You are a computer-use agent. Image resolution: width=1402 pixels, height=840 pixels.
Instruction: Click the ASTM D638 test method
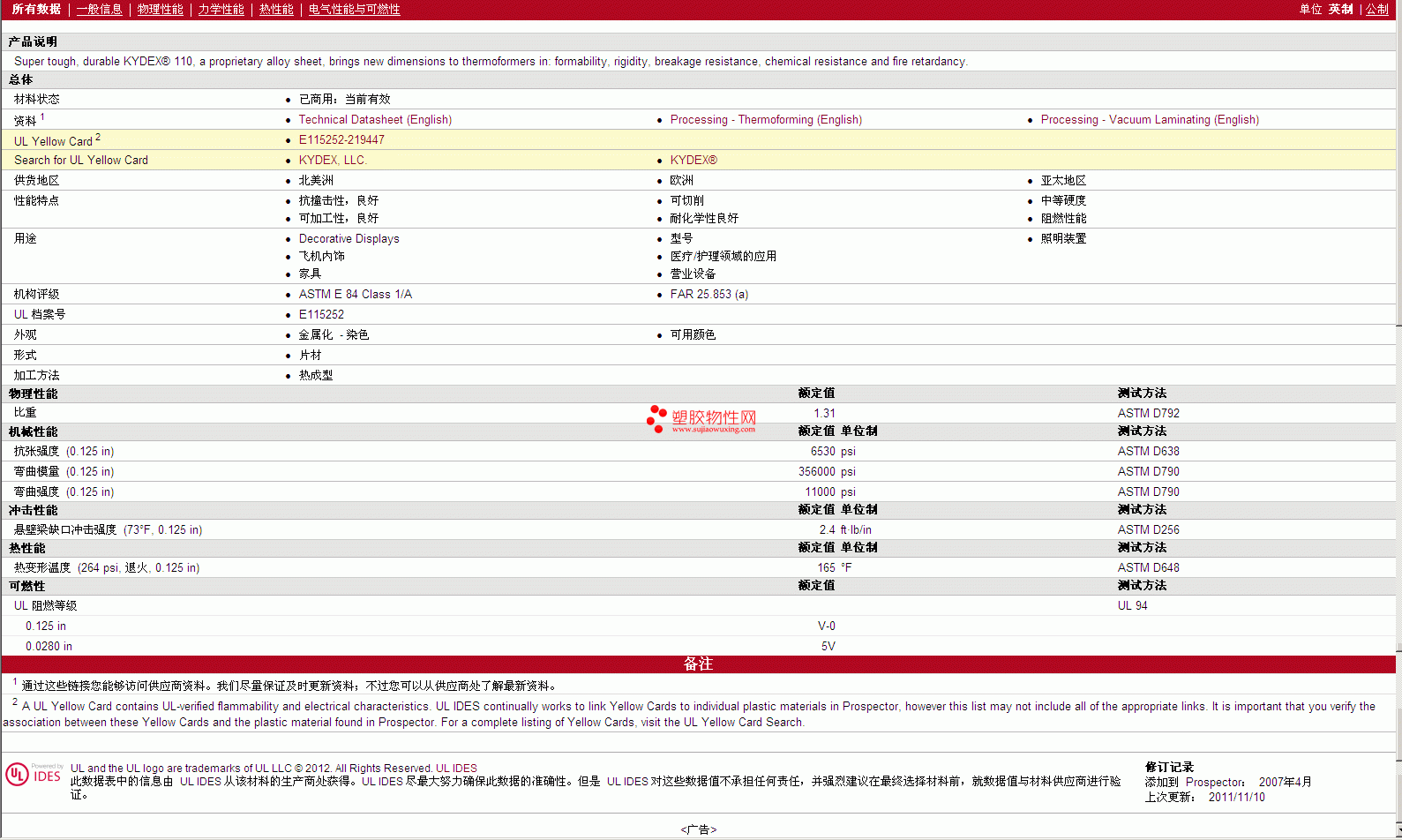coord(1148,451)
